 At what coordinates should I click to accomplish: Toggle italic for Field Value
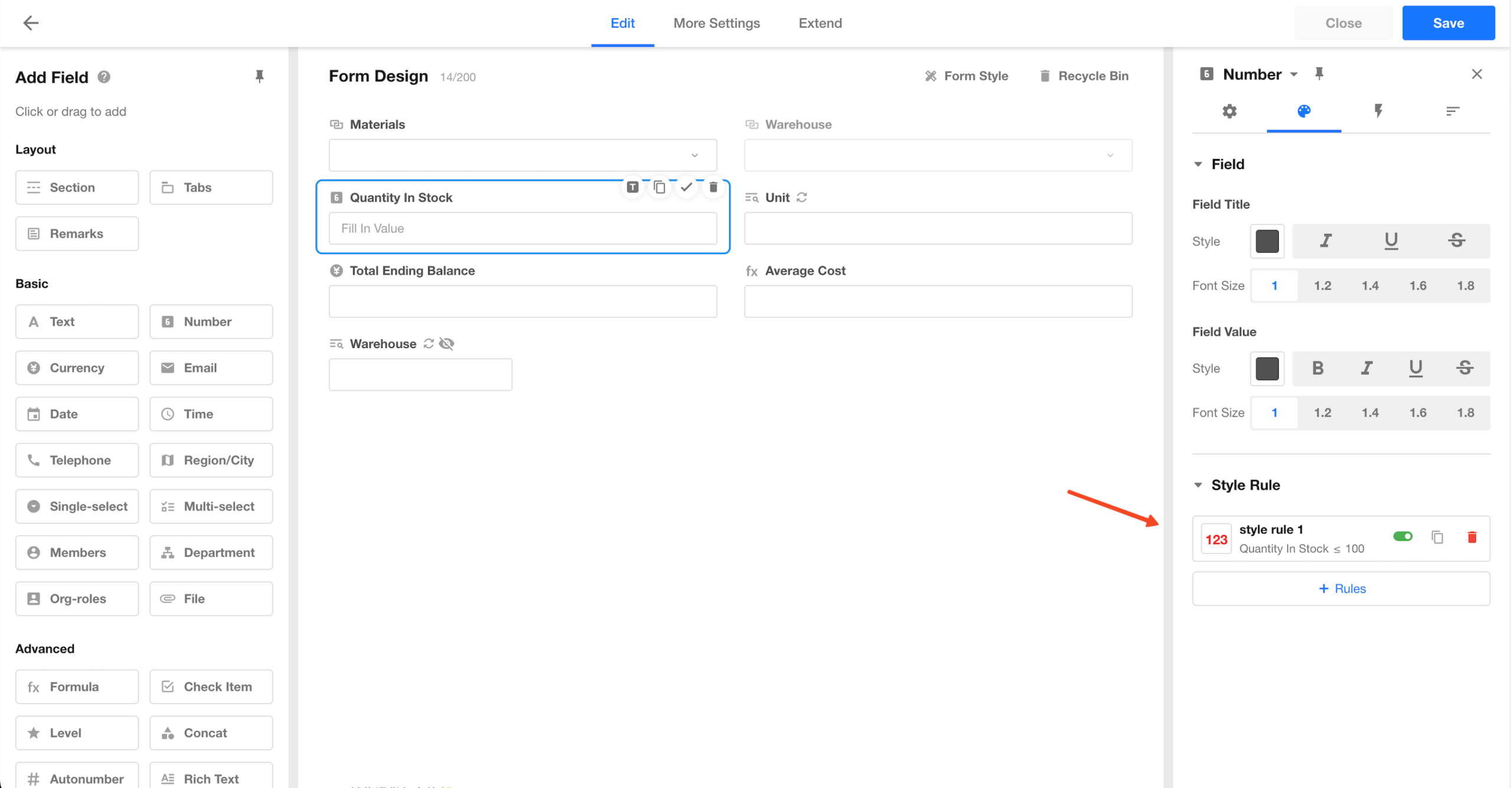pyautogui.click(x=1366, y=368)
